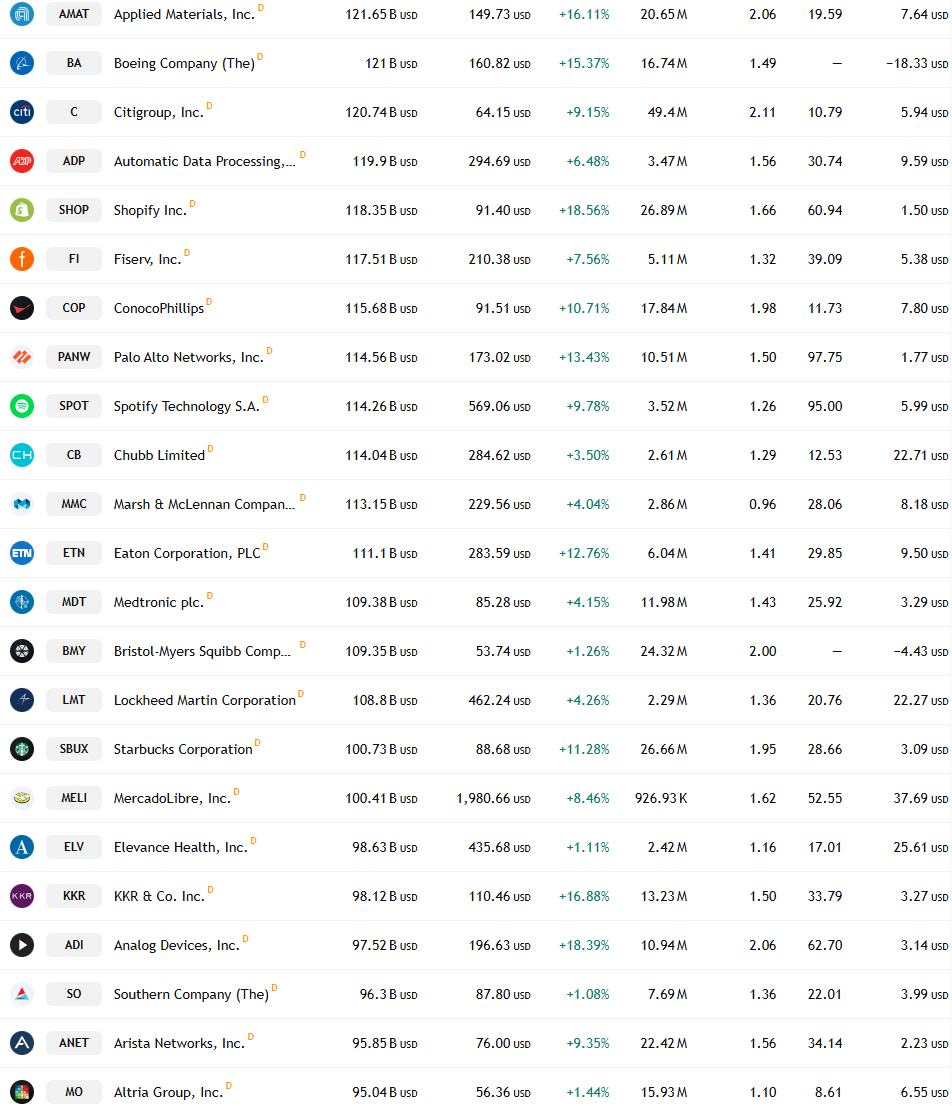Select the SBUX ticker badge
This screenshot has height=1106, width=952.
74,749
